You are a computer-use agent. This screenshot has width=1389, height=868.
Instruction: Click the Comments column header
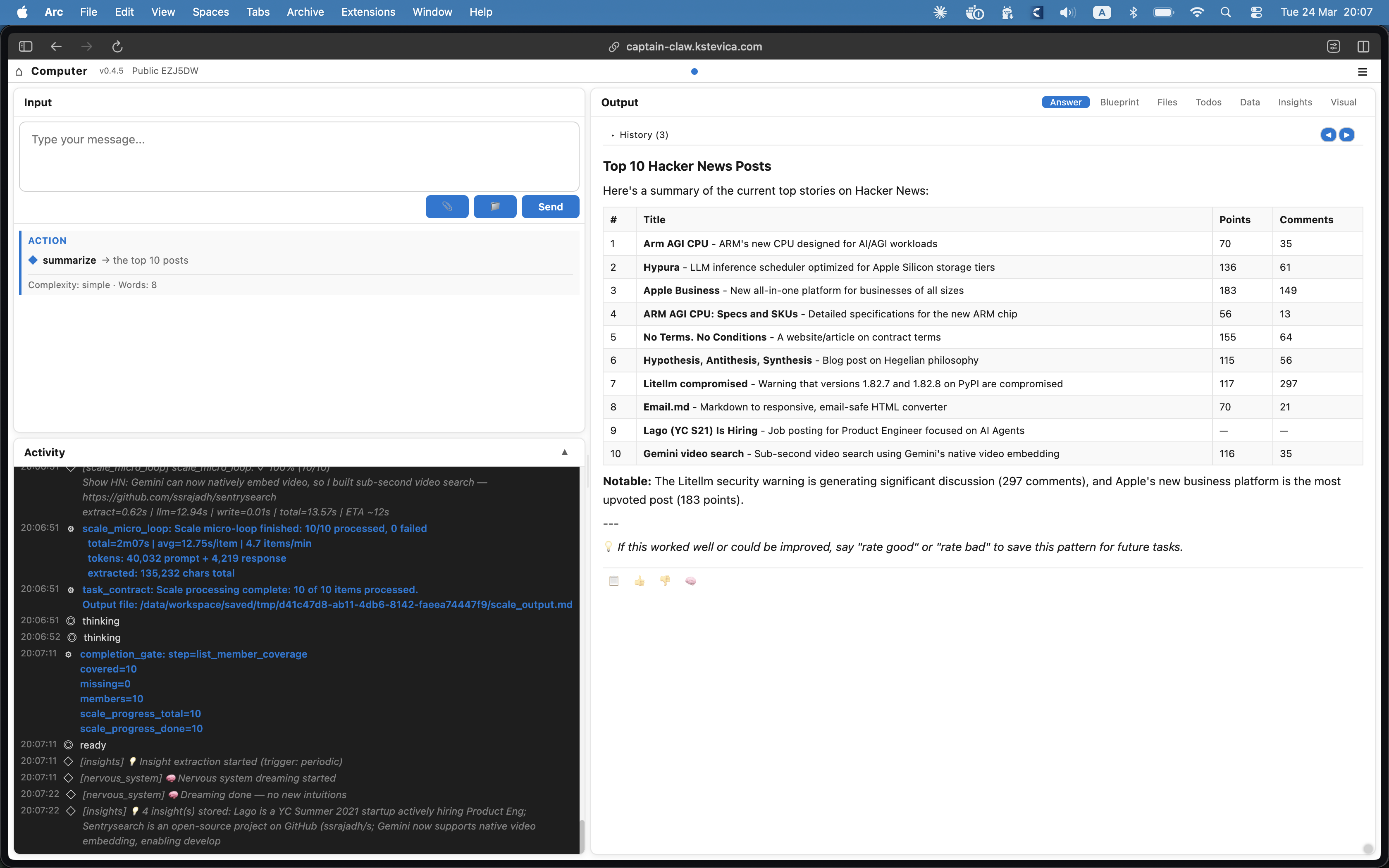1306,220
